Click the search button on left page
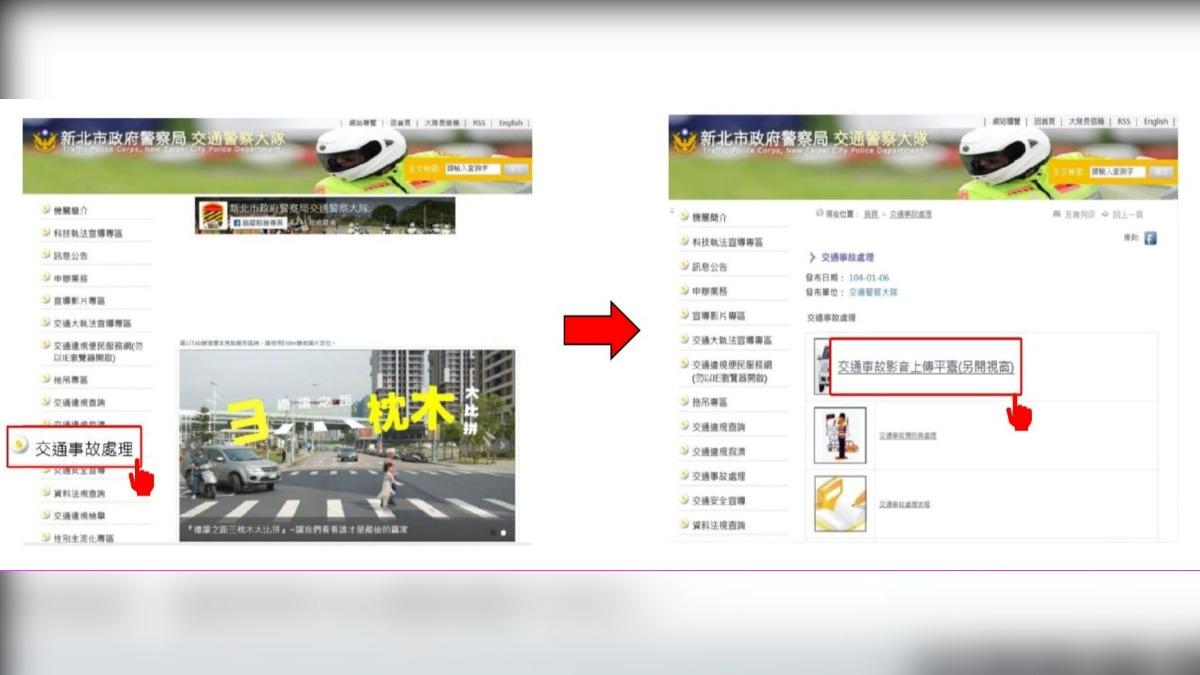 (516, 169)
